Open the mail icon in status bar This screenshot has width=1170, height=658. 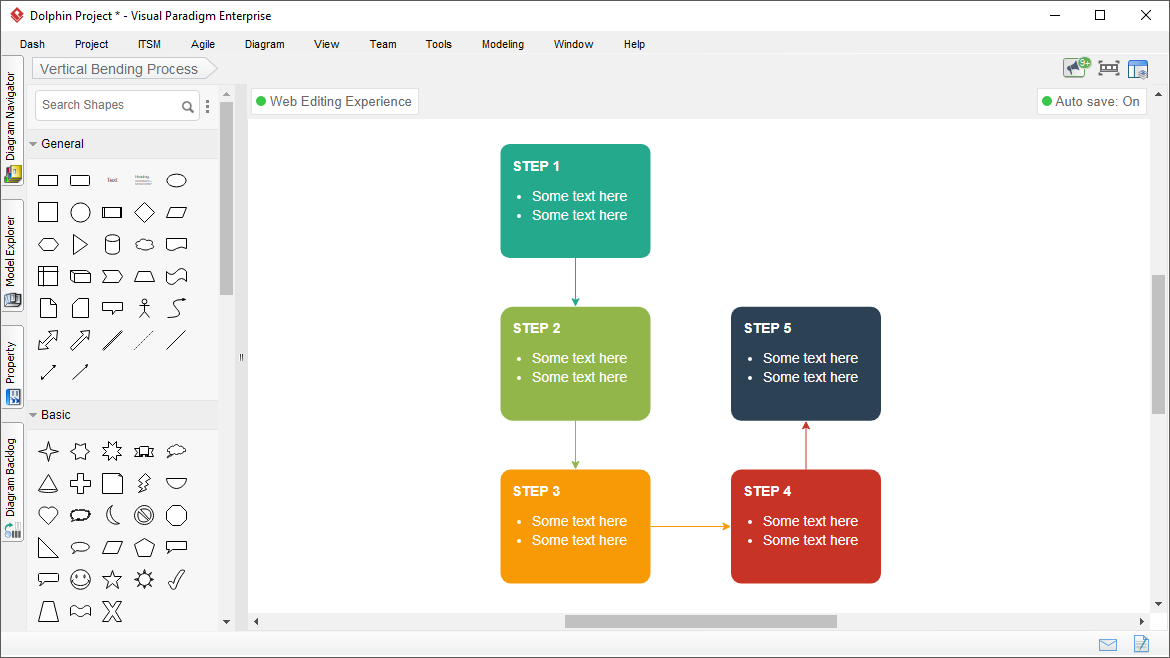tap(1108, 645)
